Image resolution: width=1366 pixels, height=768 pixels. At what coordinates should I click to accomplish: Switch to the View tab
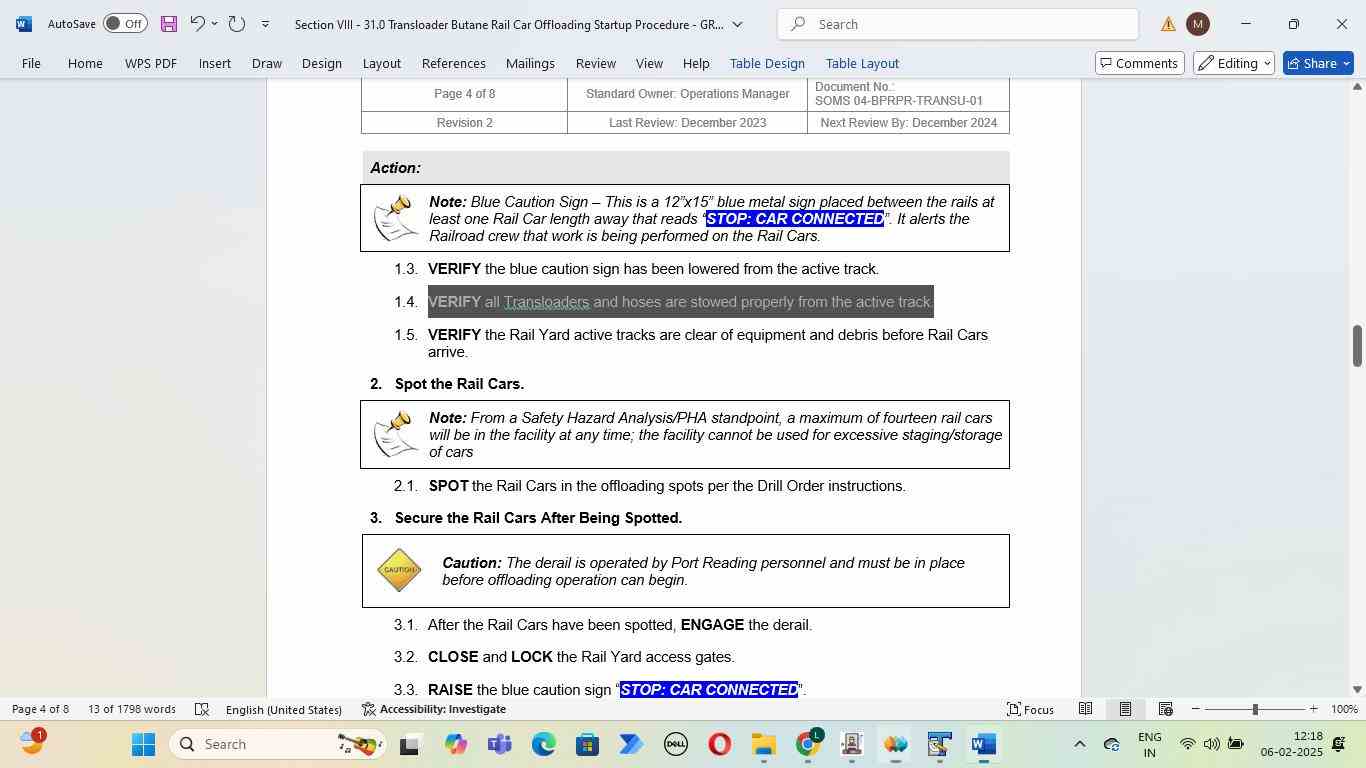(x=649, y=63)
